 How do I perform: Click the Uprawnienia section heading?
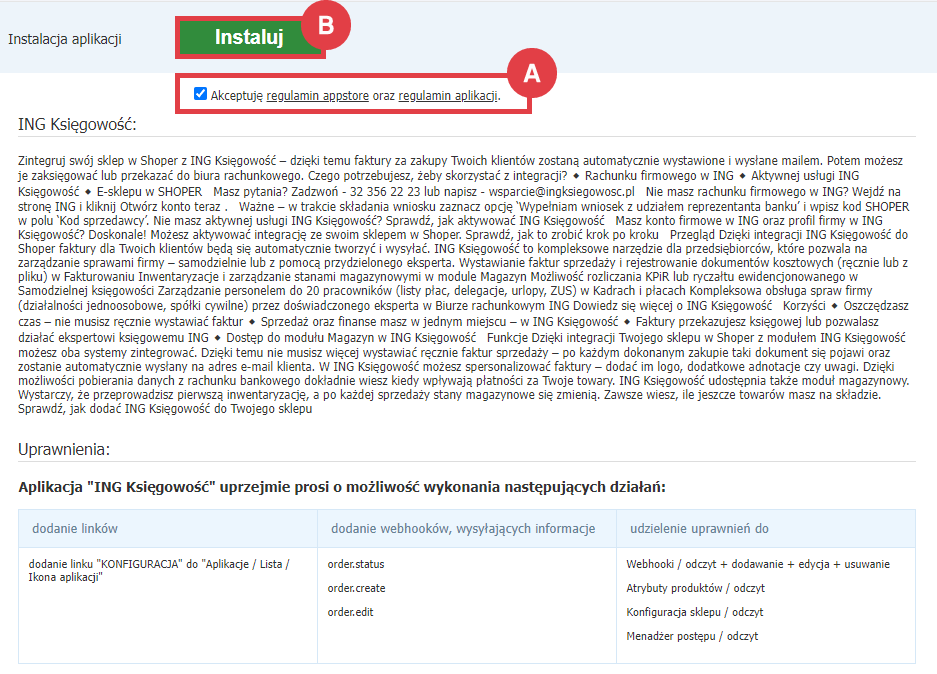(64, 449)
